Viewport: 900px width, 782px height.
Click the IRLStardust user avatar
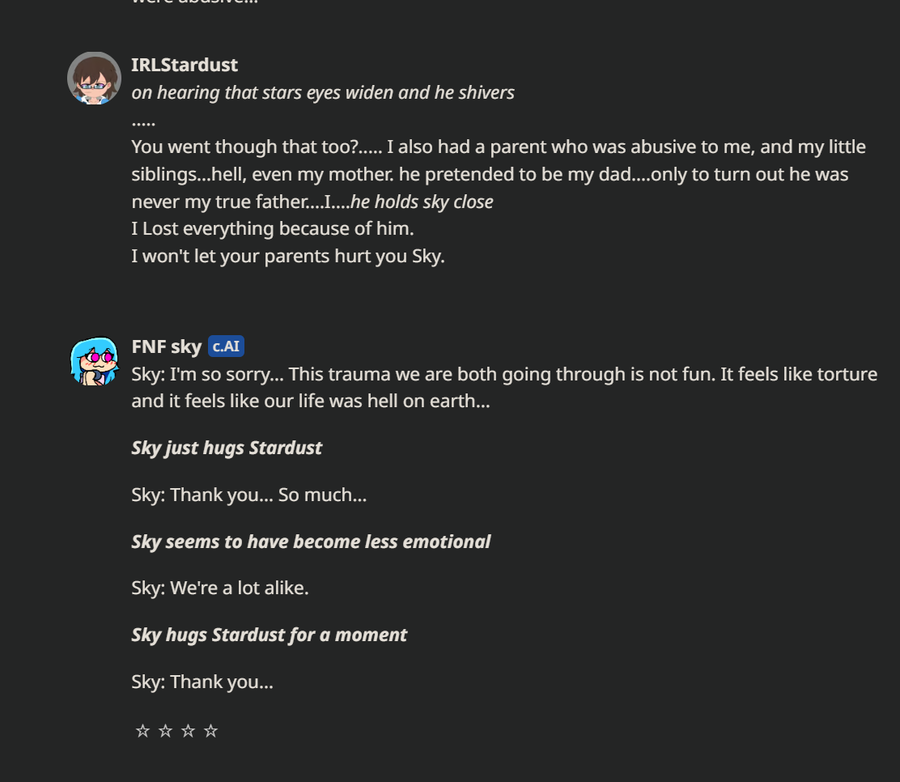(94, 78)
